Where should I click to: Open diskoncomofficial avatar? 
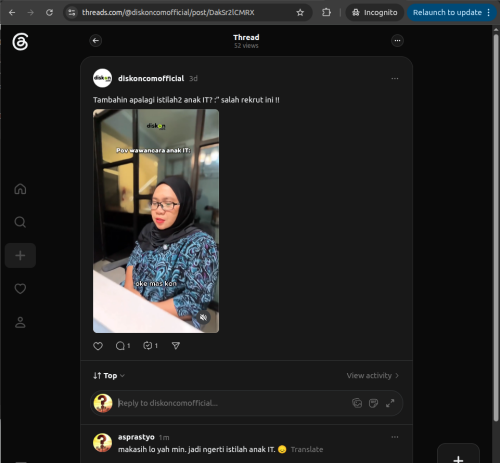[102, 78]
